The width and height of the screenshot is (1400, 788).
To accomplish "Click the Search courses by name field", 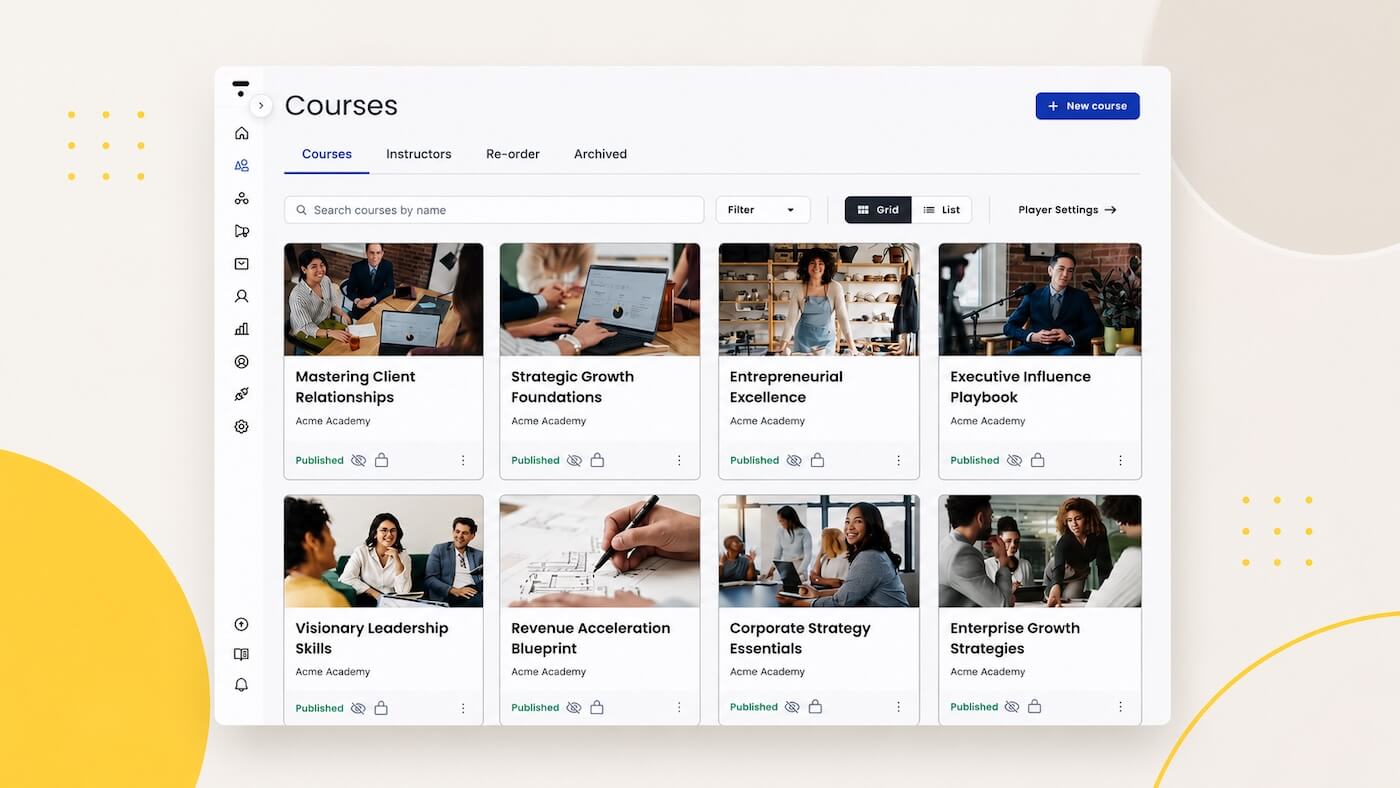I will [494, 210].
